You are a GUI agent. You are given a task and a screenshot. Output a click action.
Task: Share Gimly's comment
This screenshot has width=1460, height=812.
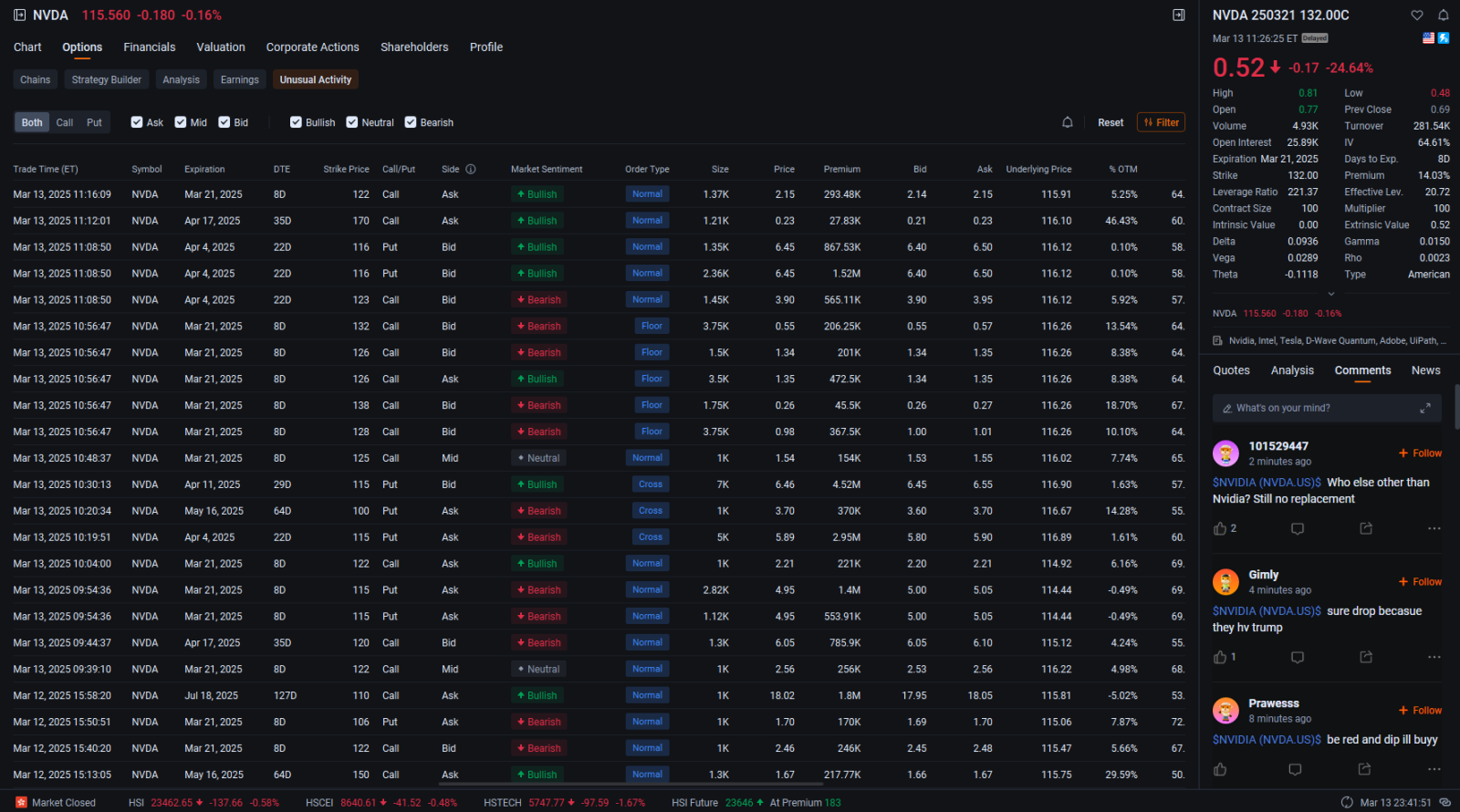[1366, 657]
